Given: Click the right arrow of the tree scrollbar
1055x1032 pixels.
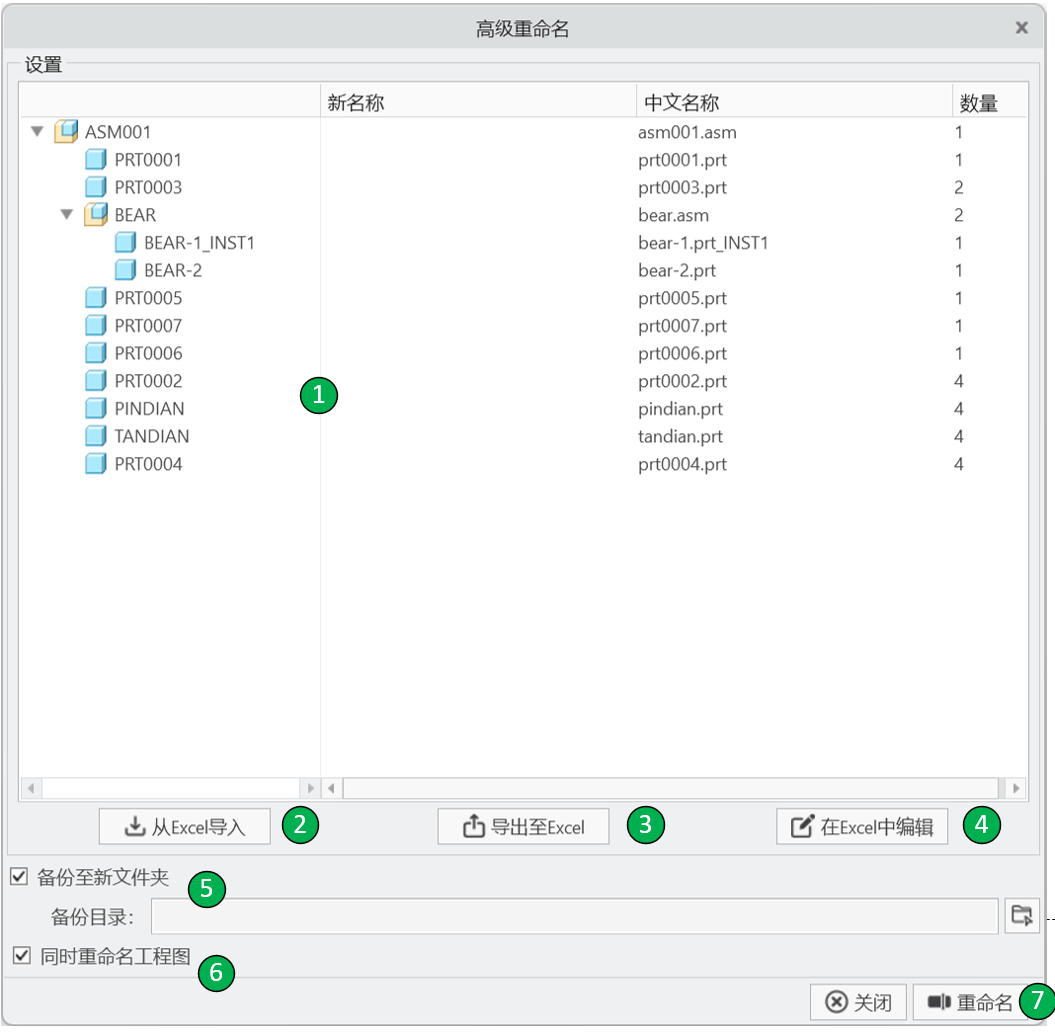Looking at the screenshot, I should coord(310,789).
